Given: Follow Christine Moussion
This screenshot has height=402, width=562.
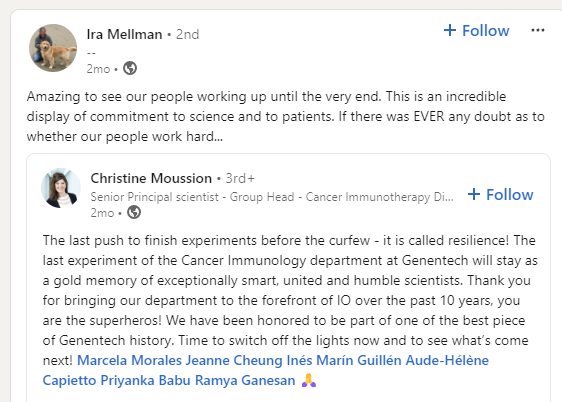Looking at the screenshot, I should 500,195.
